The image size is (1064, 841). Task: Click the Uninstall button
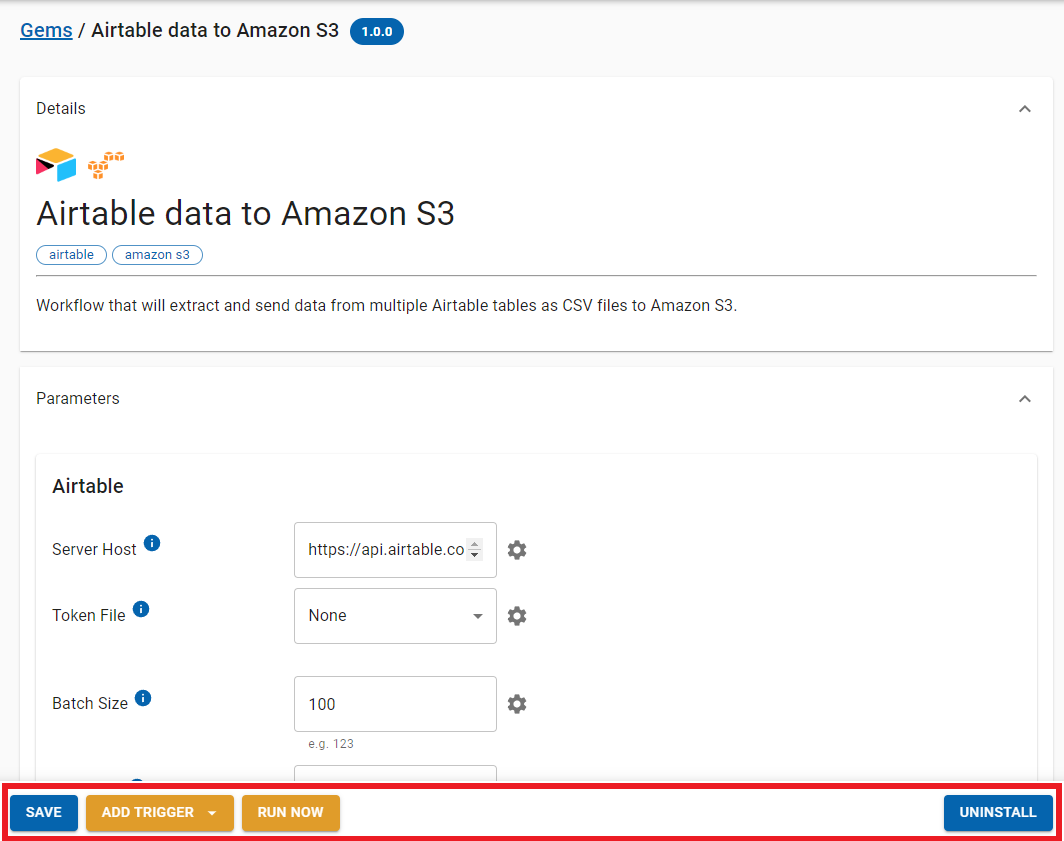point(997,813)
